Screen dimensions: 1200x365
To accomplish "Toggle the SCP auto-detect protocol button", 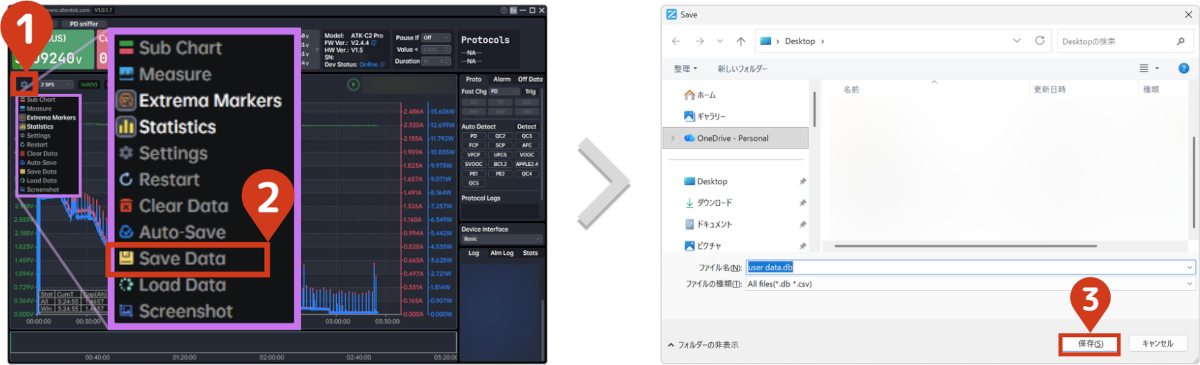I will [501, 145].
